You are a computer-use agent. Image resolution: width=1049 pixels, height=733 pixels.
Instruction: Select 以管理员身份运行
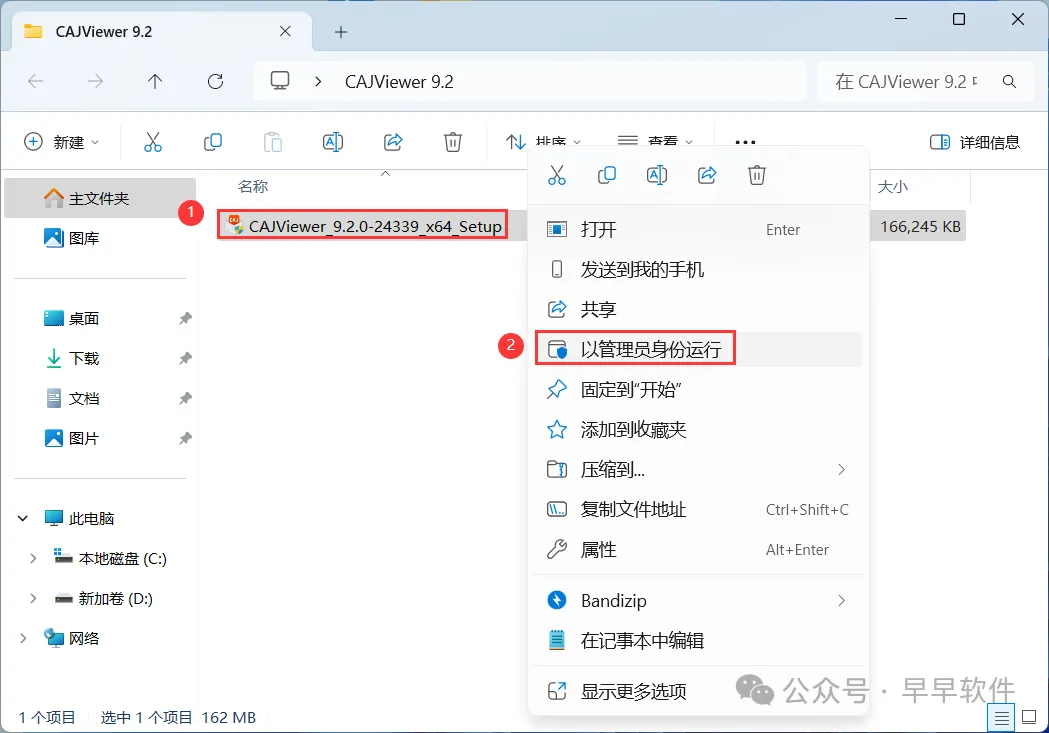click(x=698, y=349)
